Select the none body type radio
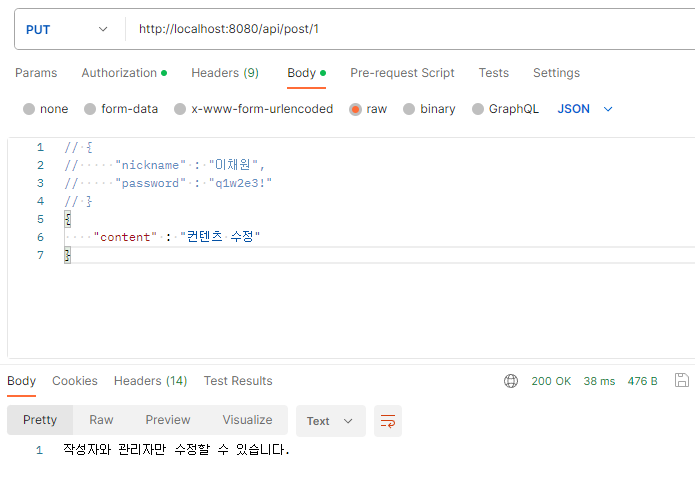This screenshot has height=494, width=695. coord(29,109)
